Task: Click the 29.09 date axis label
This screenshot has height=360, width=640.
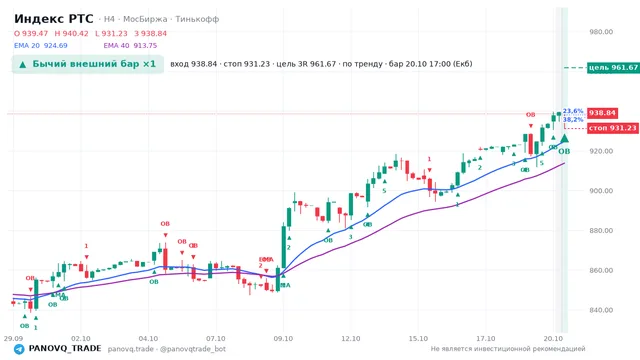Action: (13, 338)
